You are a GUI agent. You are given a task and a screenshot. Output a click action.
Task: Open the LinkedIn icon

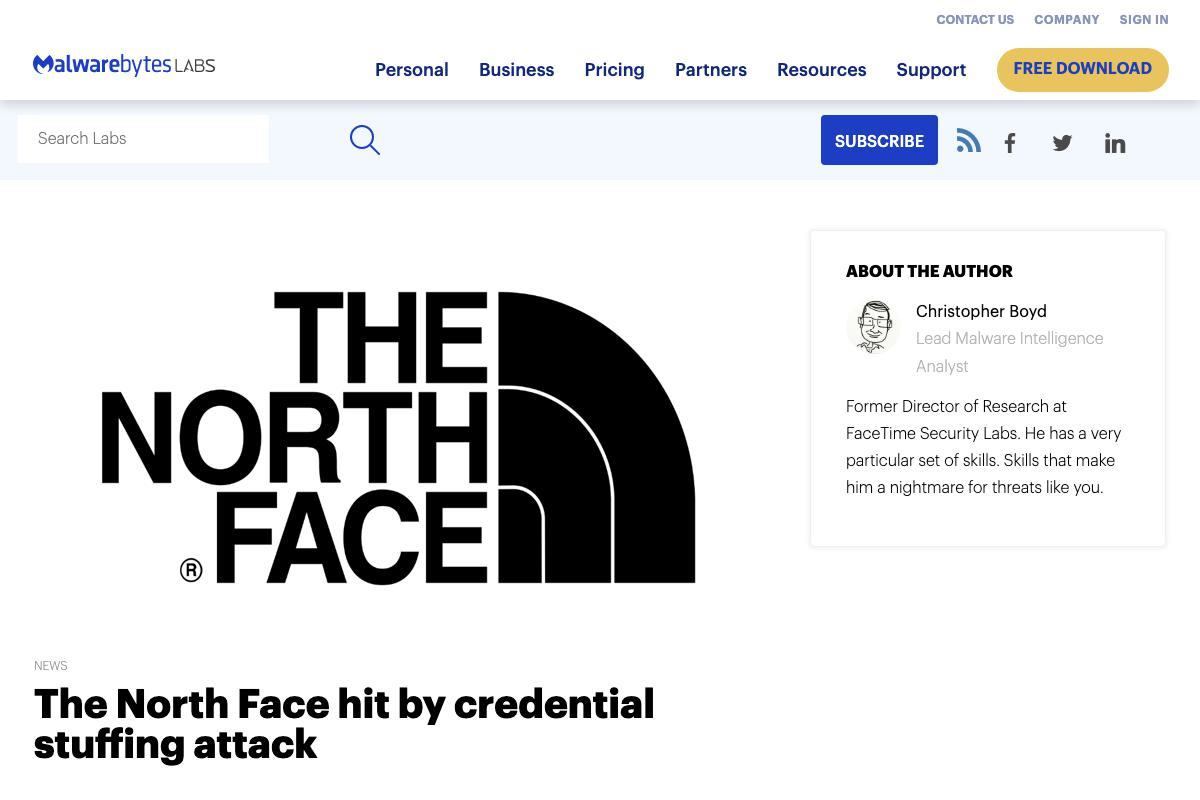(x=1115, y=143)
